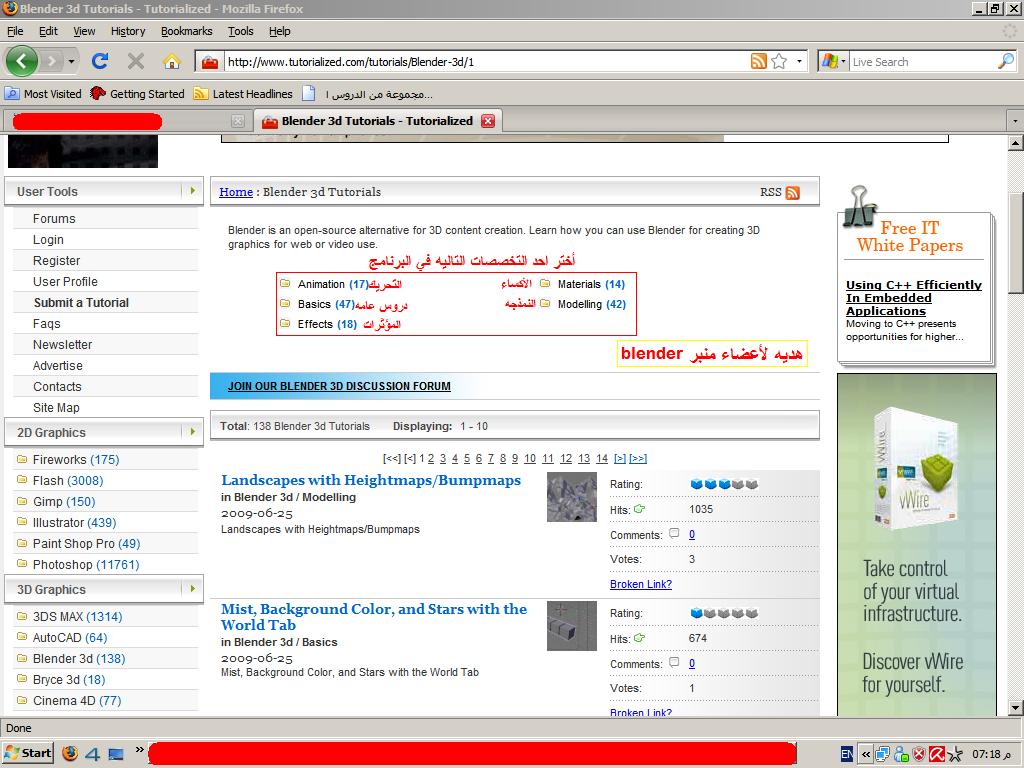
Task: Go to the Home page icon
Action: pyautogui.click(x=172, y=61)
